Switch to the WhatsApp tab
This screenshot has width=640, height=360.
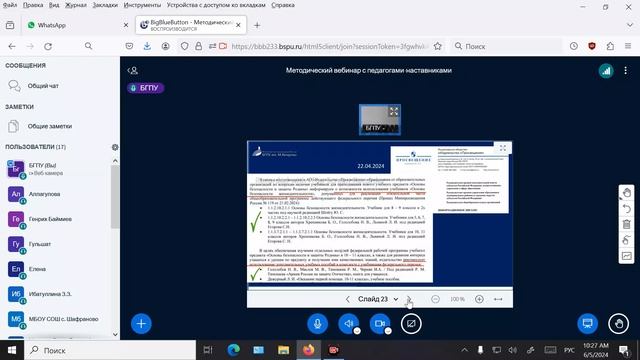tap(78, 25)
